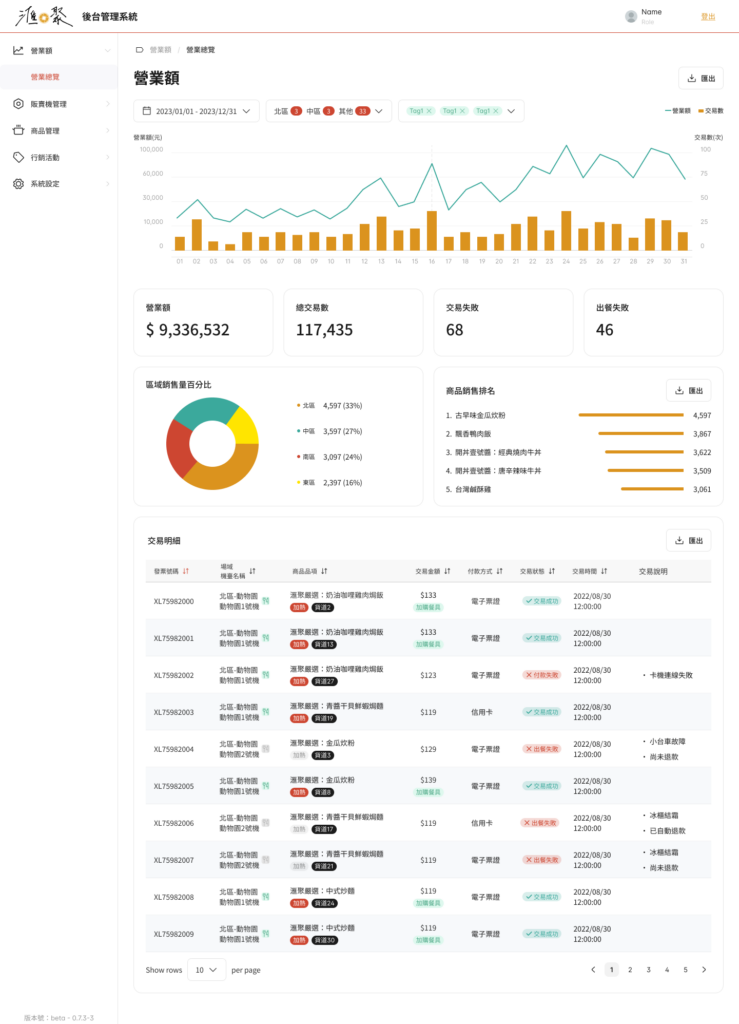The image size is (739, 1024).
Task: Select 營業總覽 submenu item in sidebar
Action: [45, 77]
